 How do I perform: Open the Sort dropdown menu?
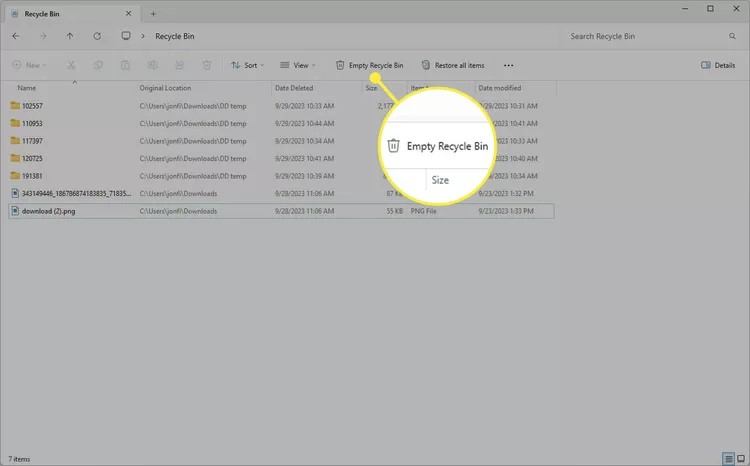tap(247, 65)
